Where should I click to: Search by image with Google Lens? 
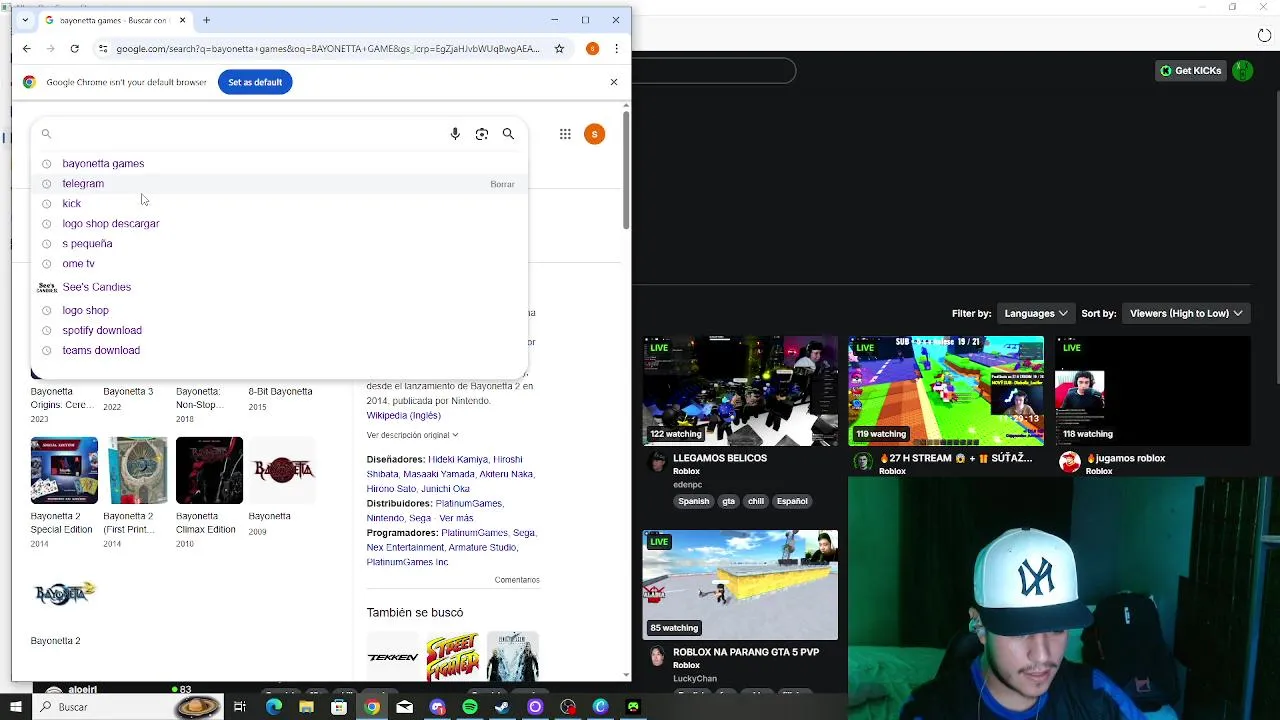coord(482,134)
